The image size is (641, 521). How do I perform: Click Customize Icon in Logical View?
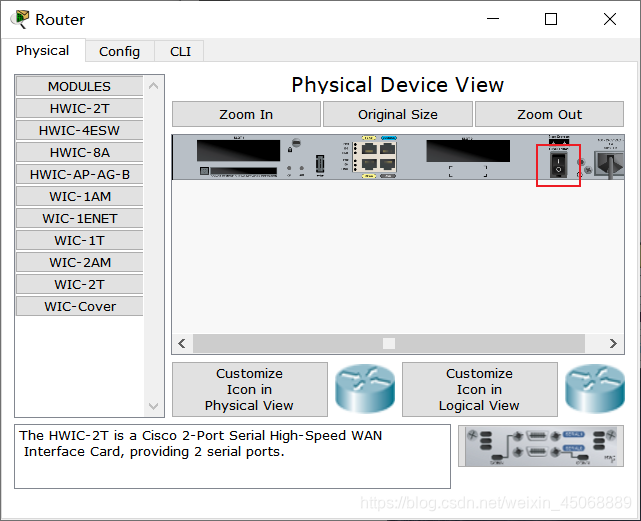click(x=480, y=389)
